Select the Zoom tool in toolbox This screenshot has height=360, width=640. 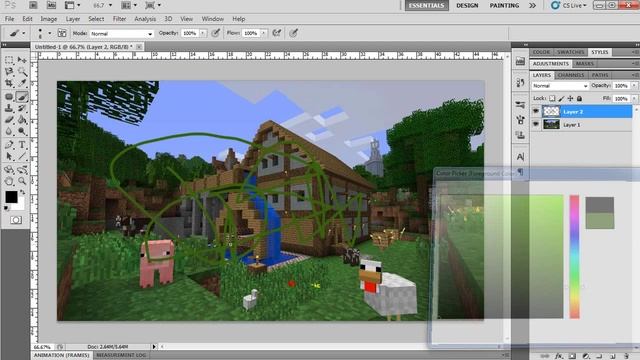click(x=22, y=181)
